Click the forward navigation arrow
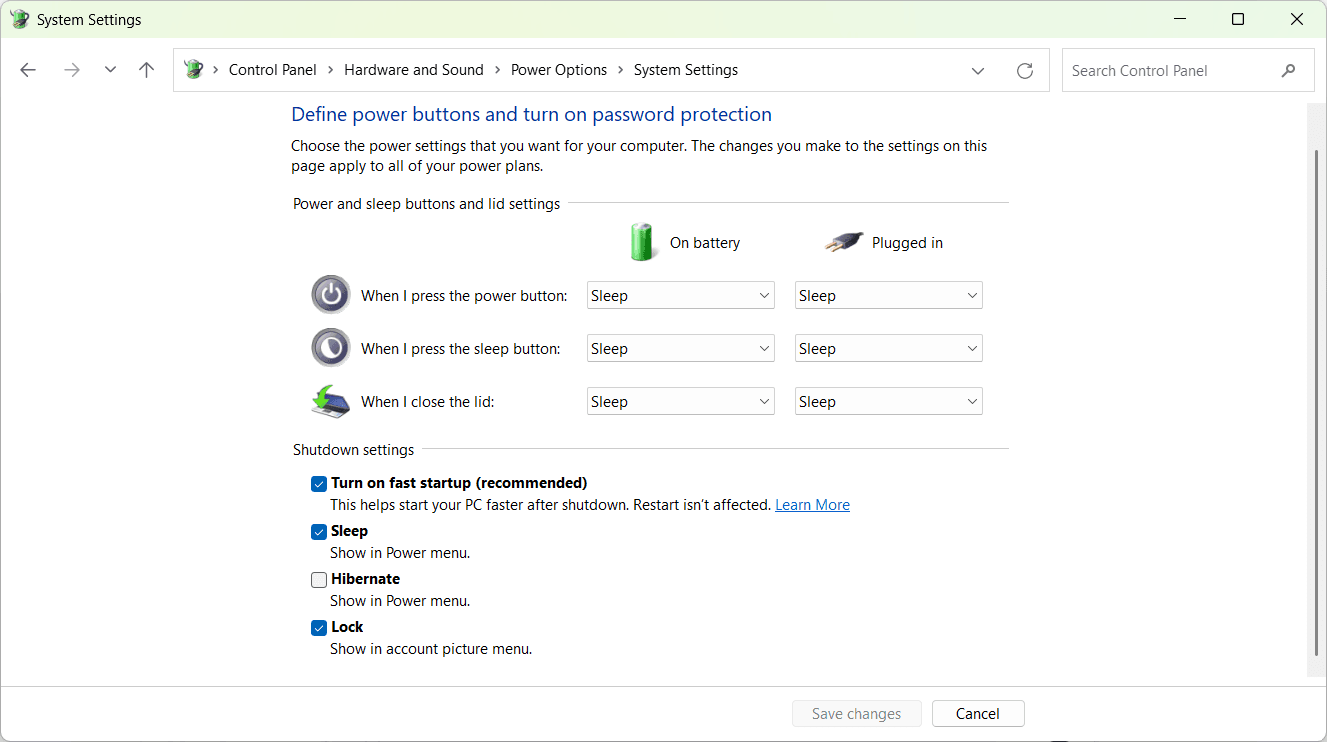 pyautogui.click(x=71, y=70)
